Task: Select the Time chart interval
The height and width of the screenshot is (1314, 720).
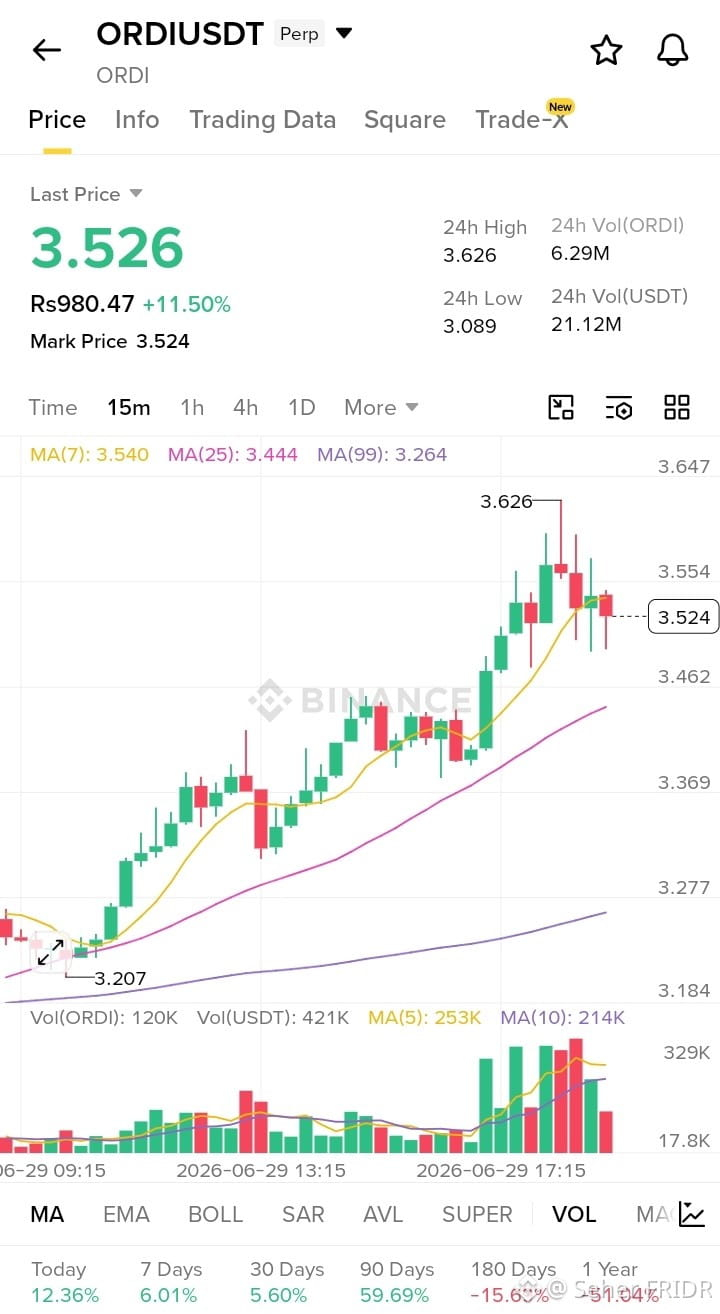Action: 53,407
